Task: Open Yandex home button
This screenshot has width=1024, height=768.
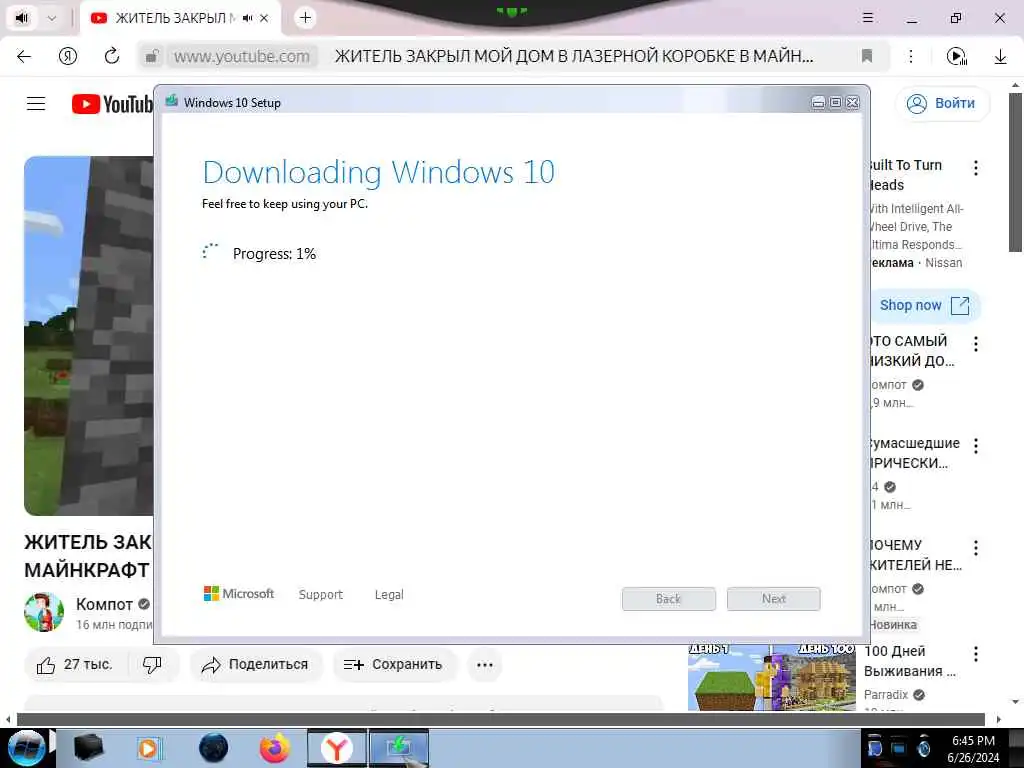Action: pyautogui.click(x=68, y=56)
